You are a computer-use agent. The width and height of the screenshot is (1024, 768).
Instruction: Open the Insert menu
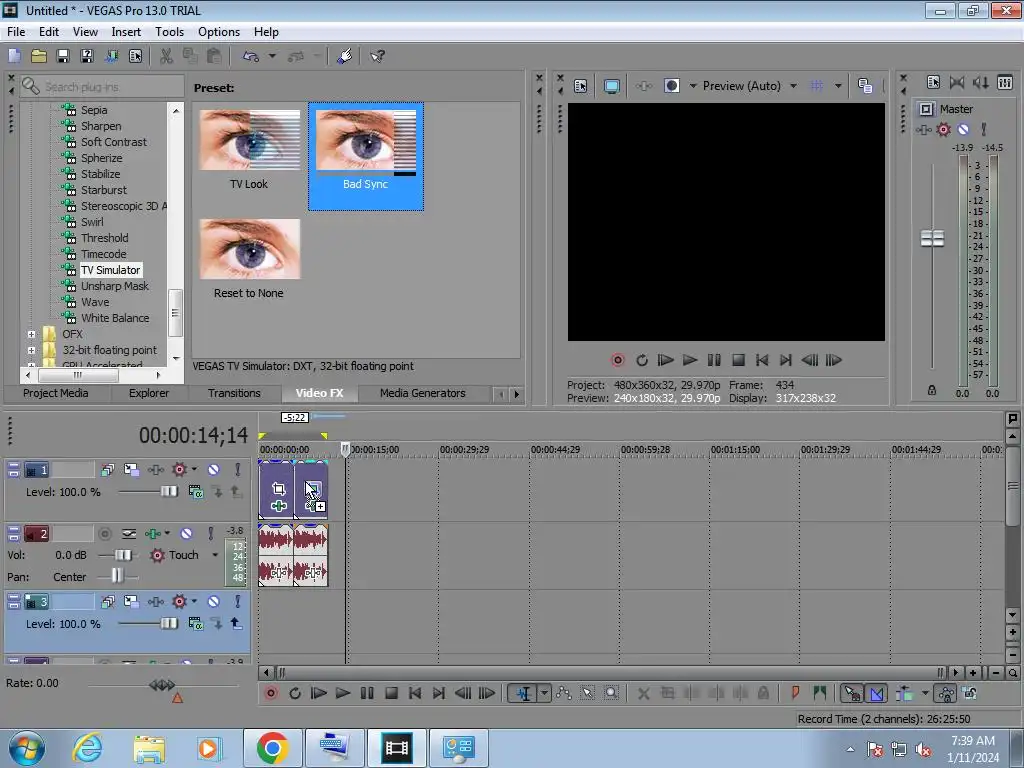[x=126, y=32]
